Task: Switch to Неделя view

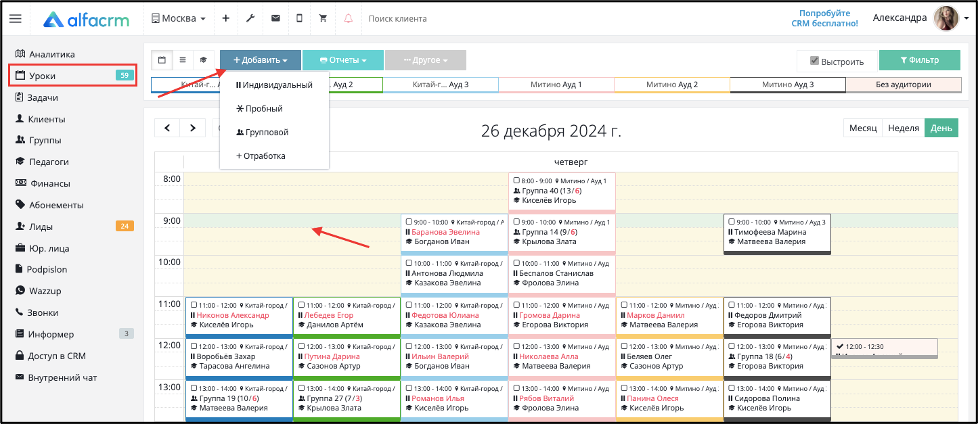Action: [x=903, y=128]
